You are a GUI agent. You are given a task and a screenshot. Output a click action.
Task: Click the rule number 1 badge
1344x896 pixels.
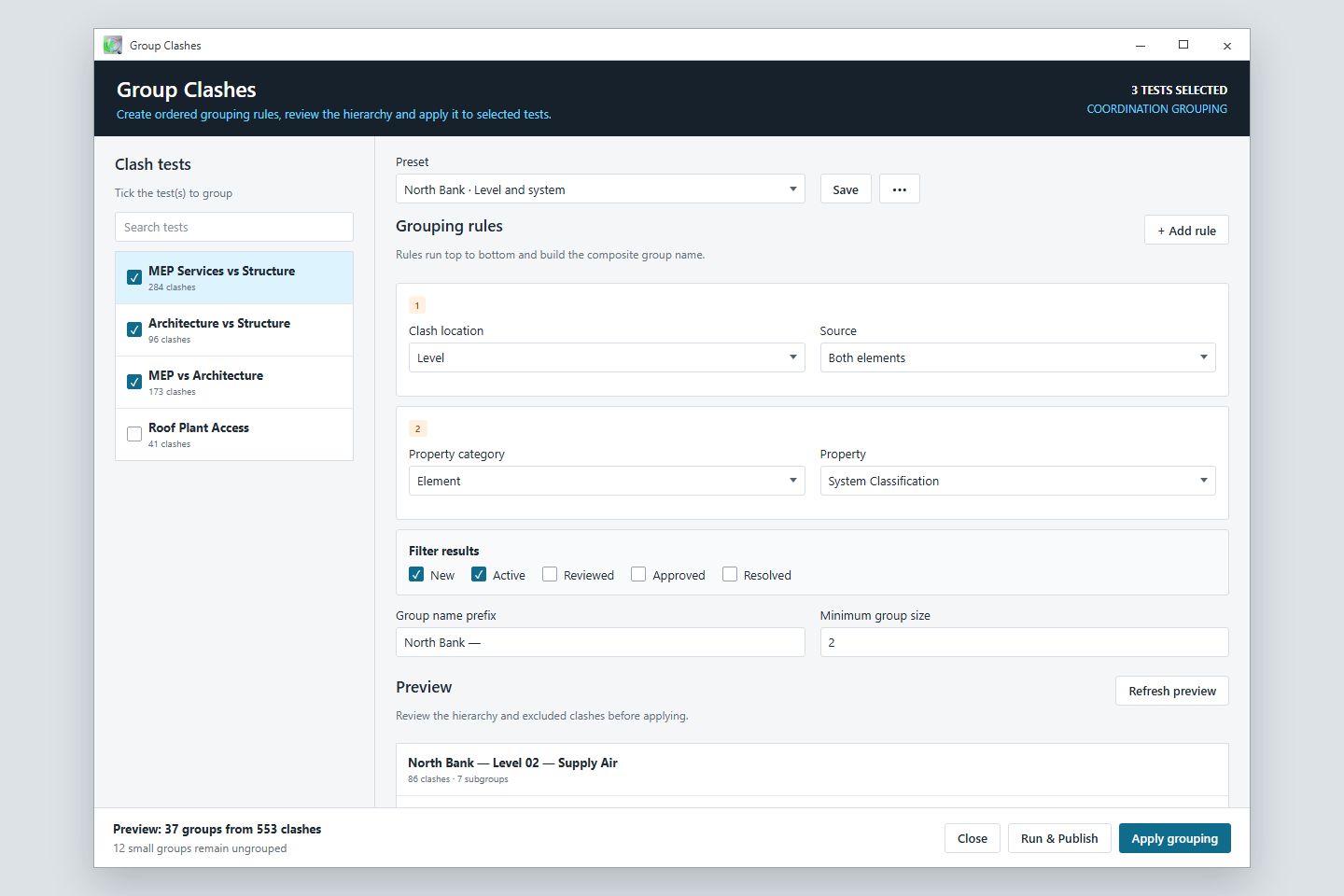[x=417, y=305]
